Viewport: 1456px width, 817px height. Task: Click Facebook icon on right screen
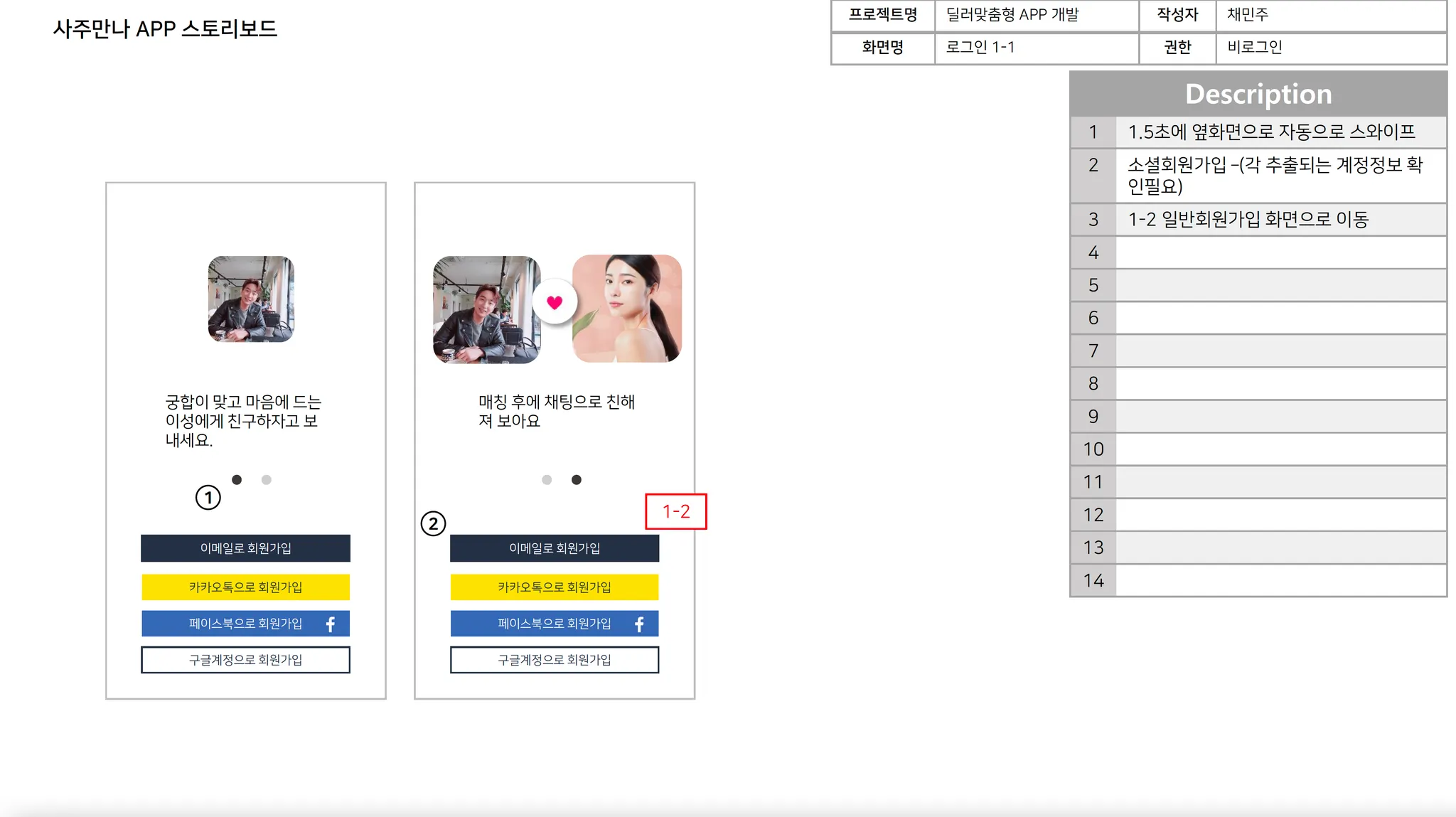pos(639,624)
